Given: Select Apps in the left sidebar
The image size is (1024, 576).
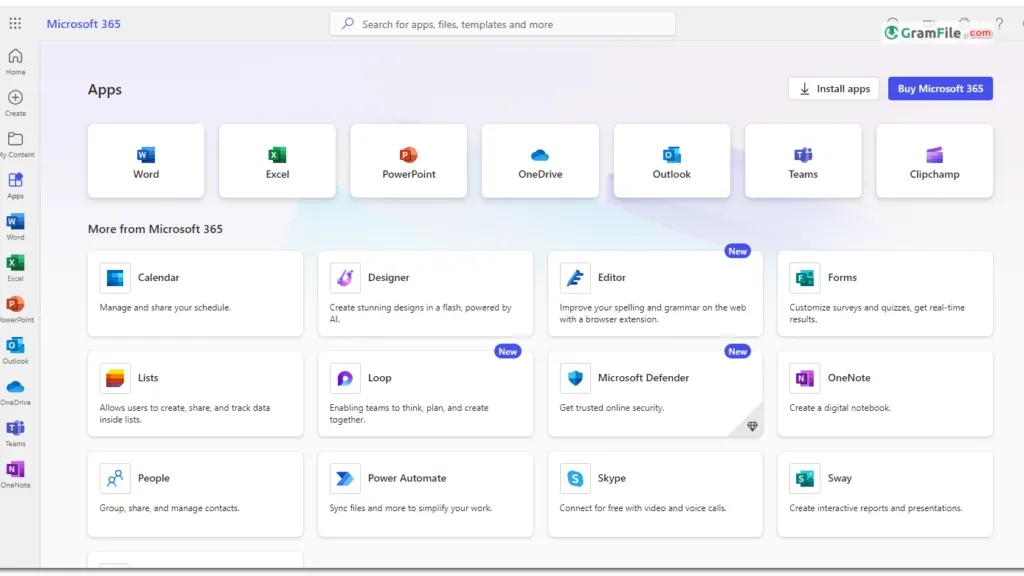Looking at the screenshot, I should 16,185.
